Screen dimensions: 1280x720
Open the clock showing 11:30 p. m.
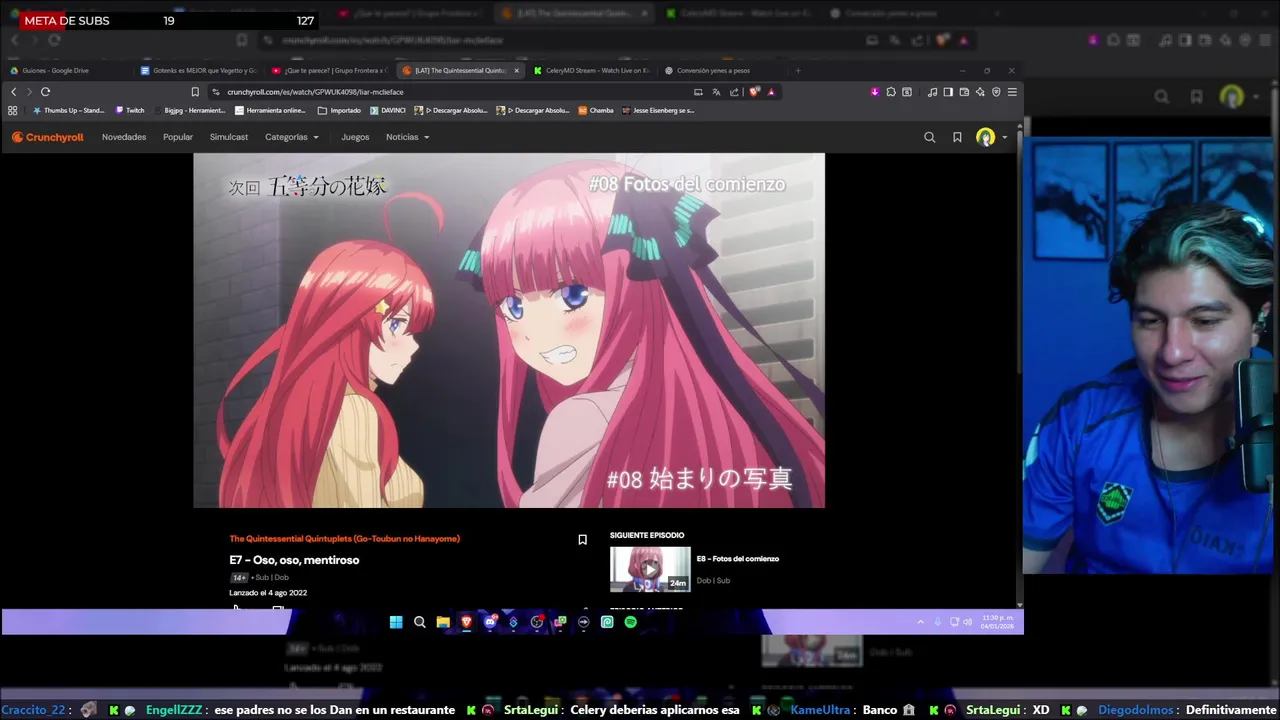click(x=997, y=622)
